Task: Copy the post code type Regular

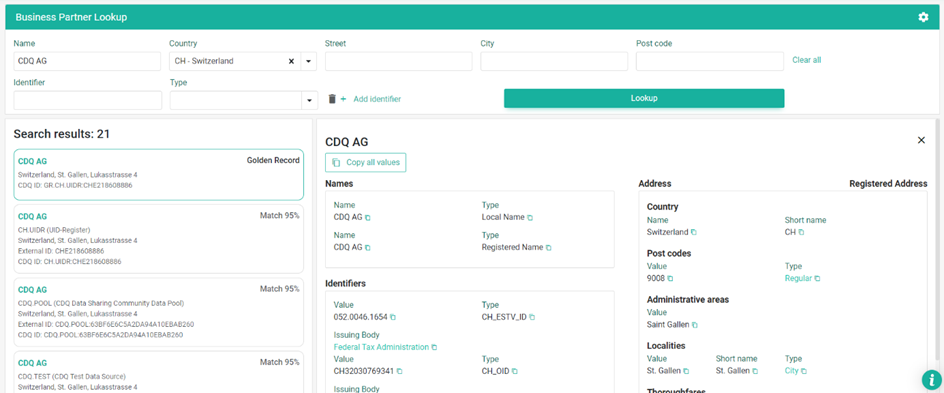Action: click(x=817, y=279)
